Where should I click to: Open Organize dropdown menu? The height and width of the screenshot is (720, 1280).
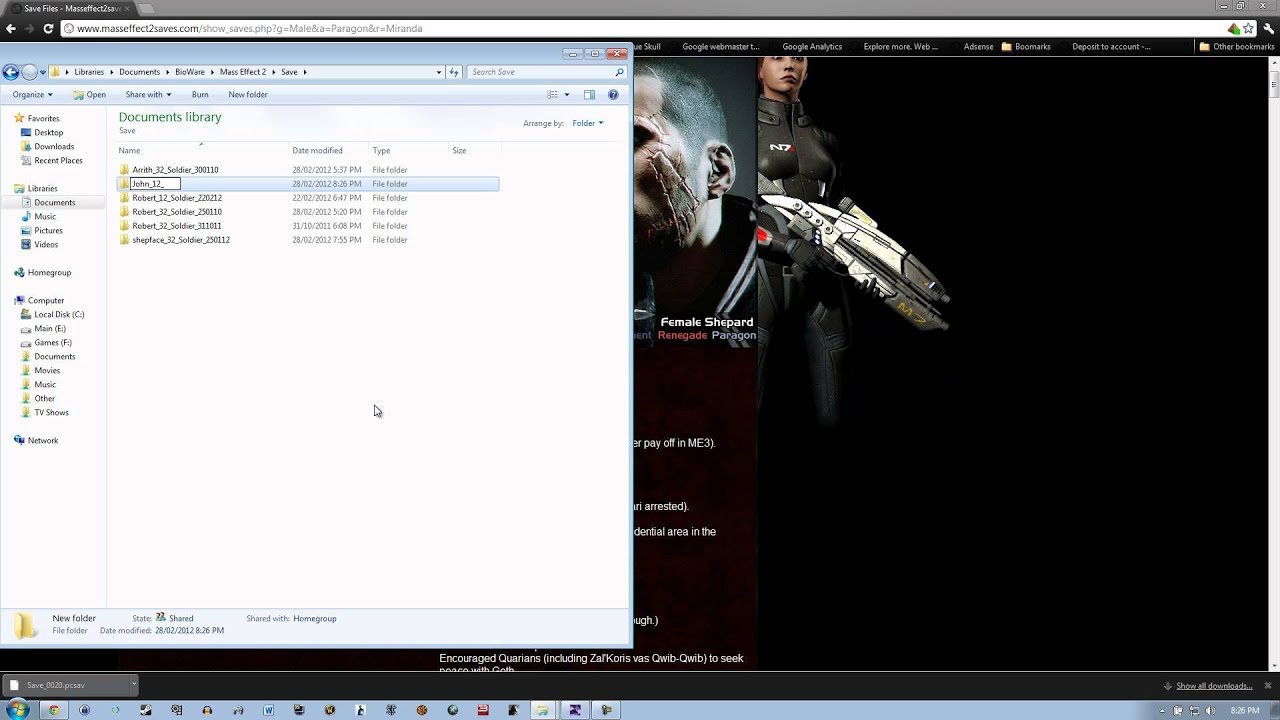pos(32,95)
